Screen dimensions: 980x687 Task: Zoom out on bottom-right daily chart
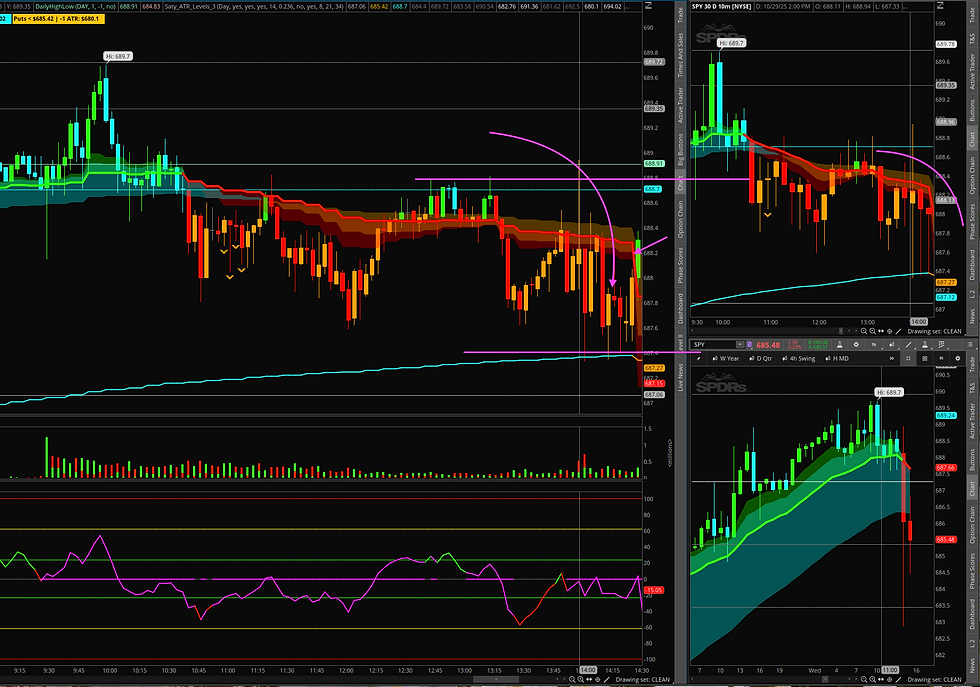[864, 679]
